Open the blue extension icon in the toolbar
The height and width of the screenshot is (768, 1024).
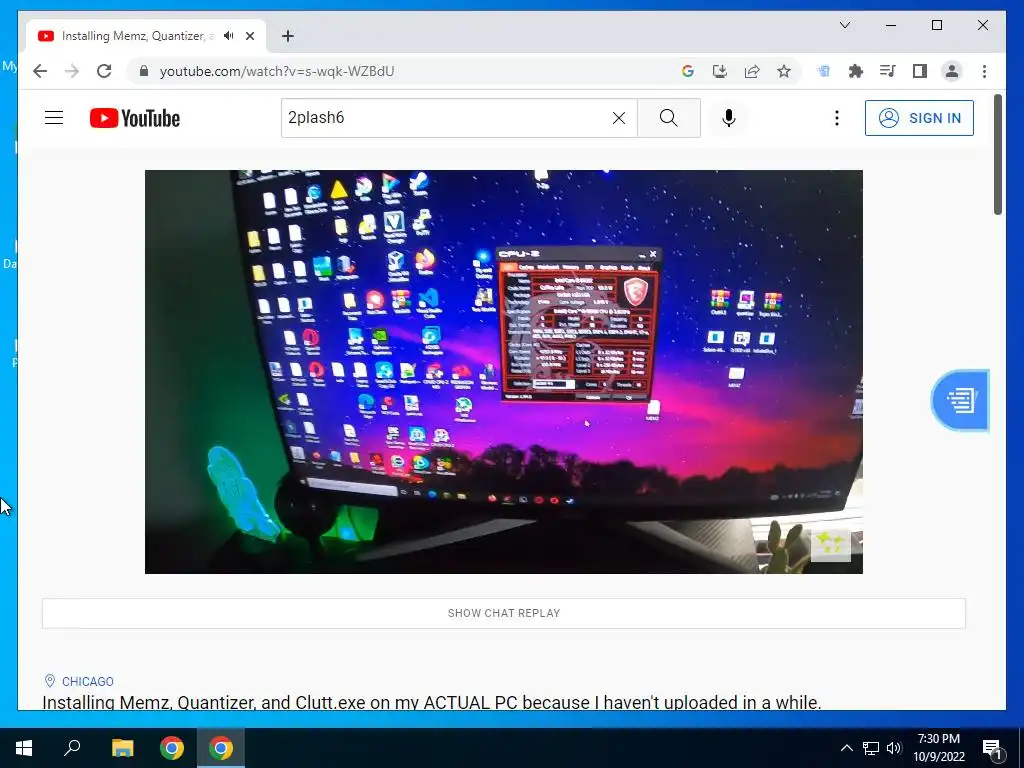click(824, 71)
